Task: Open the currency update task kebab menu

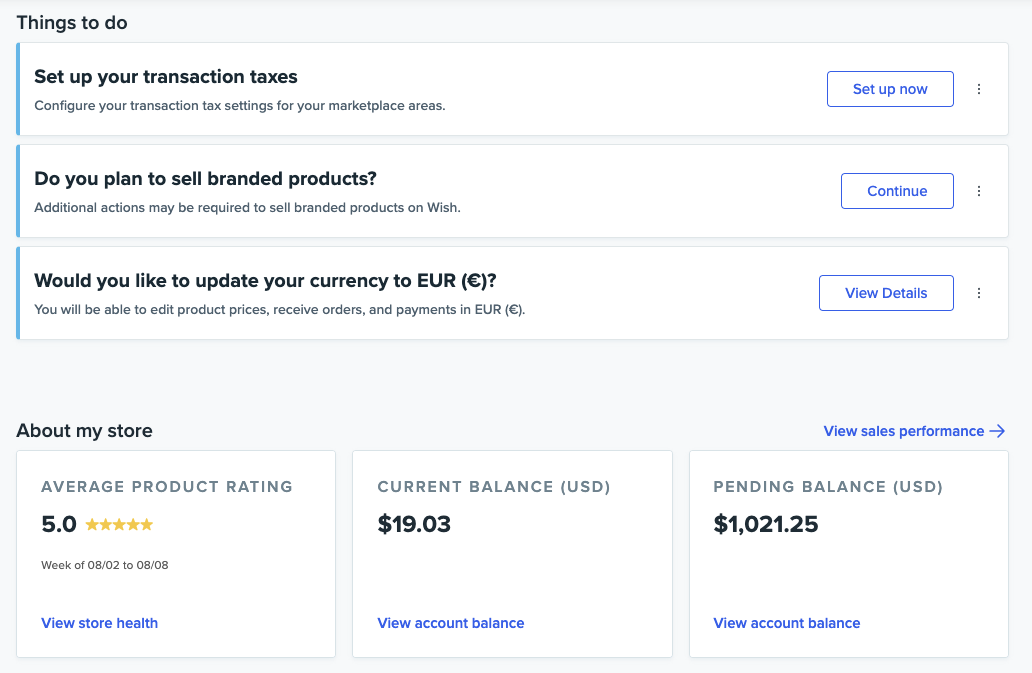Action: click(x=979, y=292)
